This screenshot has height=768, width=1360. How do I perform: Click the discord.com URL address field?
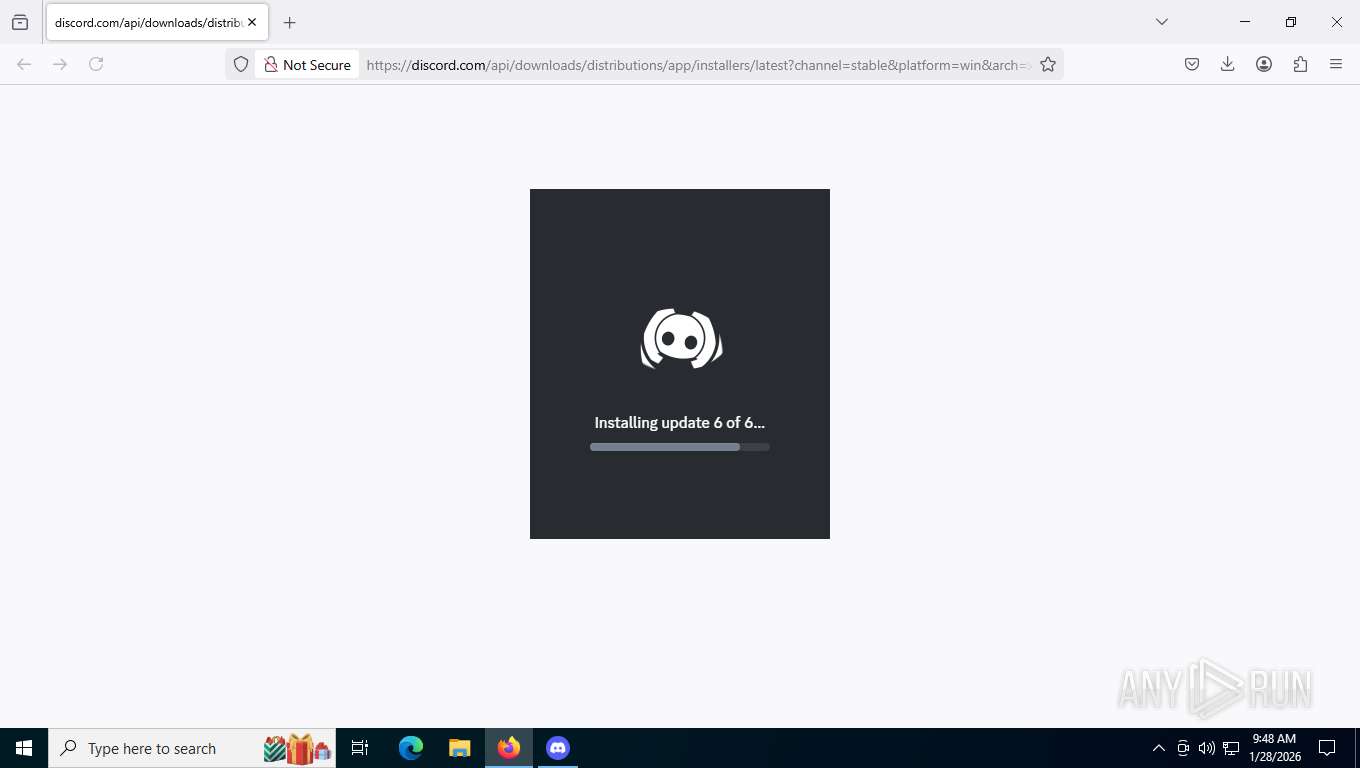pyautogui.click(x=698, y=64)
